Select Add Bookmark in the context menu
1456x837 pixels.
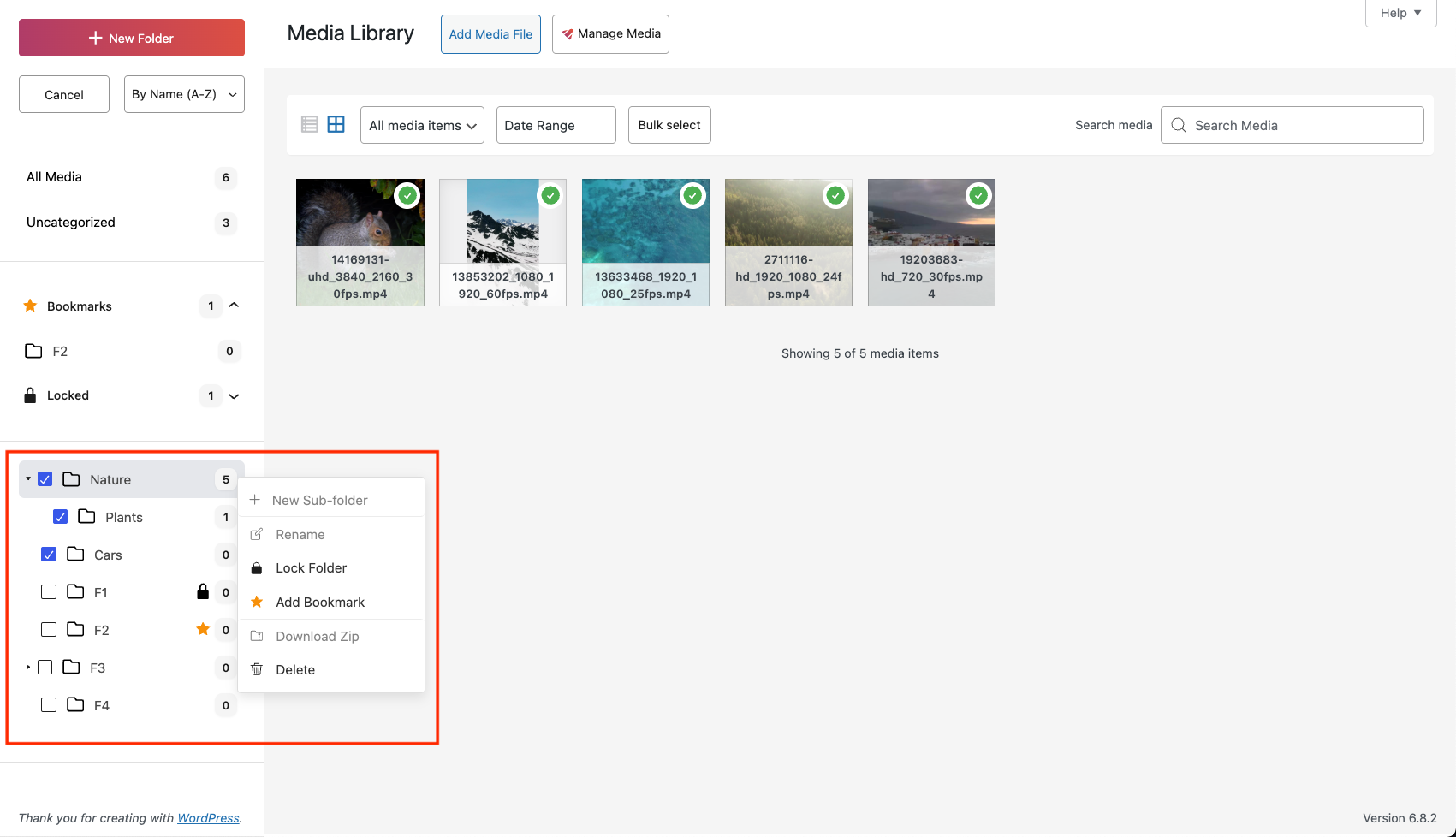click(x=319, y=602)
